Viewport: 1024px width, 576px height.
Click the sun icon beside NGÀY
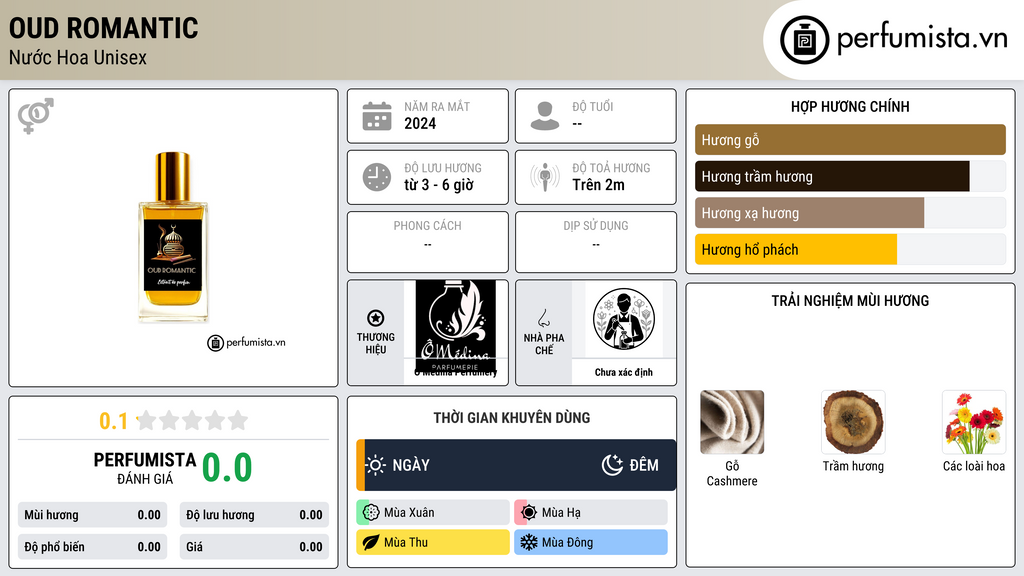376,465
